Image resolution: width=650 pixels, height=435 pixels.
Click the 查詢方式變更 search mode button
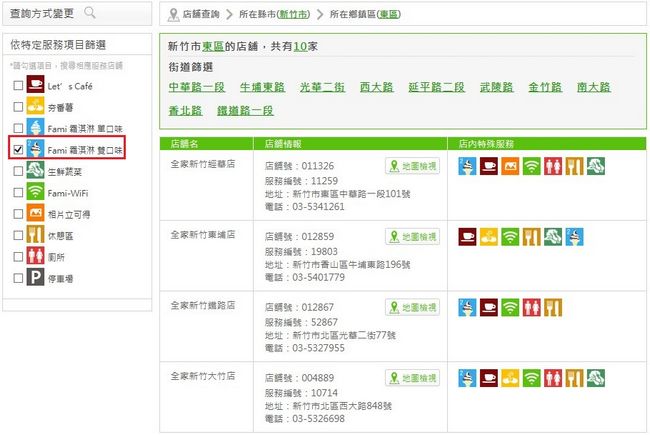click(x=77, y=13)
